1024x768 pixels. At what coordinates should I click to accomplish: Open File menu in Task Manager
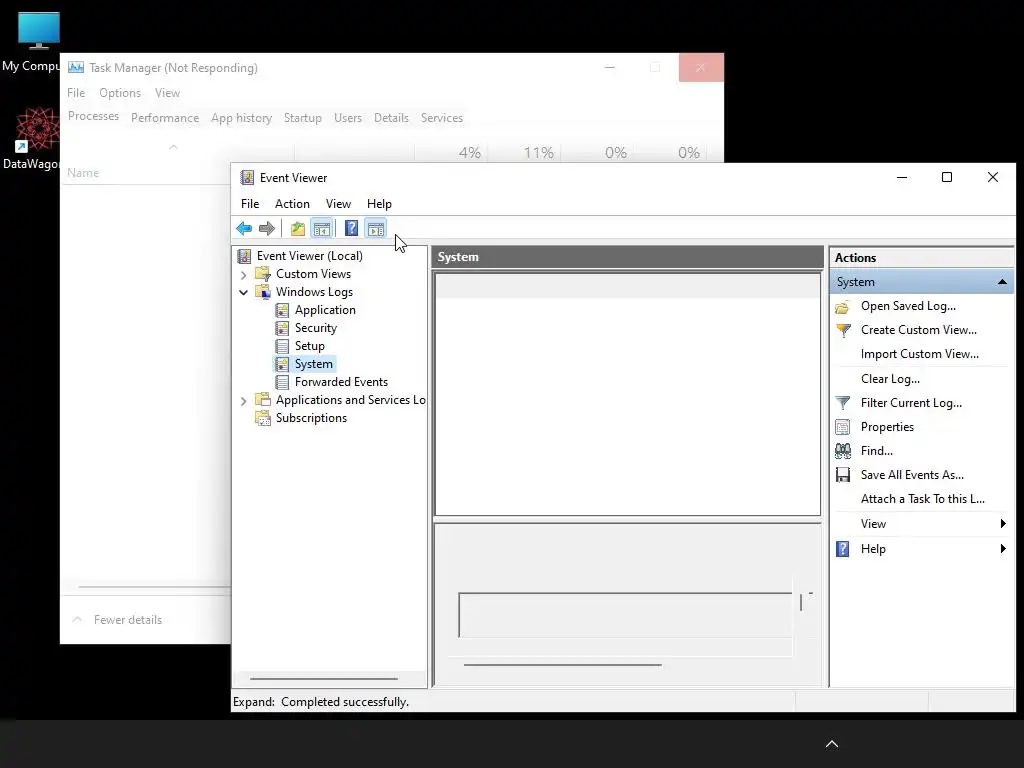point(76,93)
